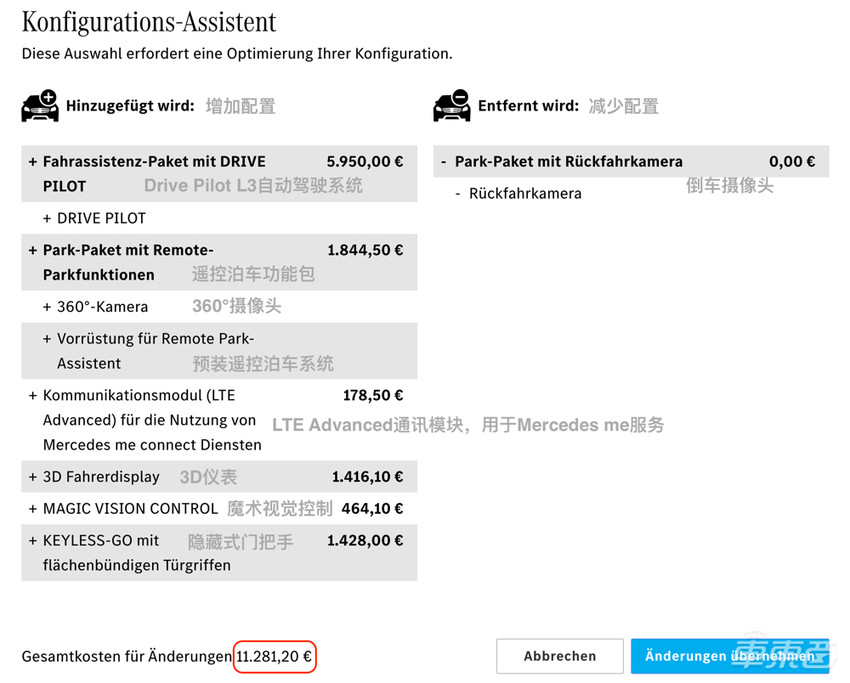Click the car-plus icon beside Hinzugefügt wird
850x683 pixels.
pyautogui.click(x=40, y=106)
